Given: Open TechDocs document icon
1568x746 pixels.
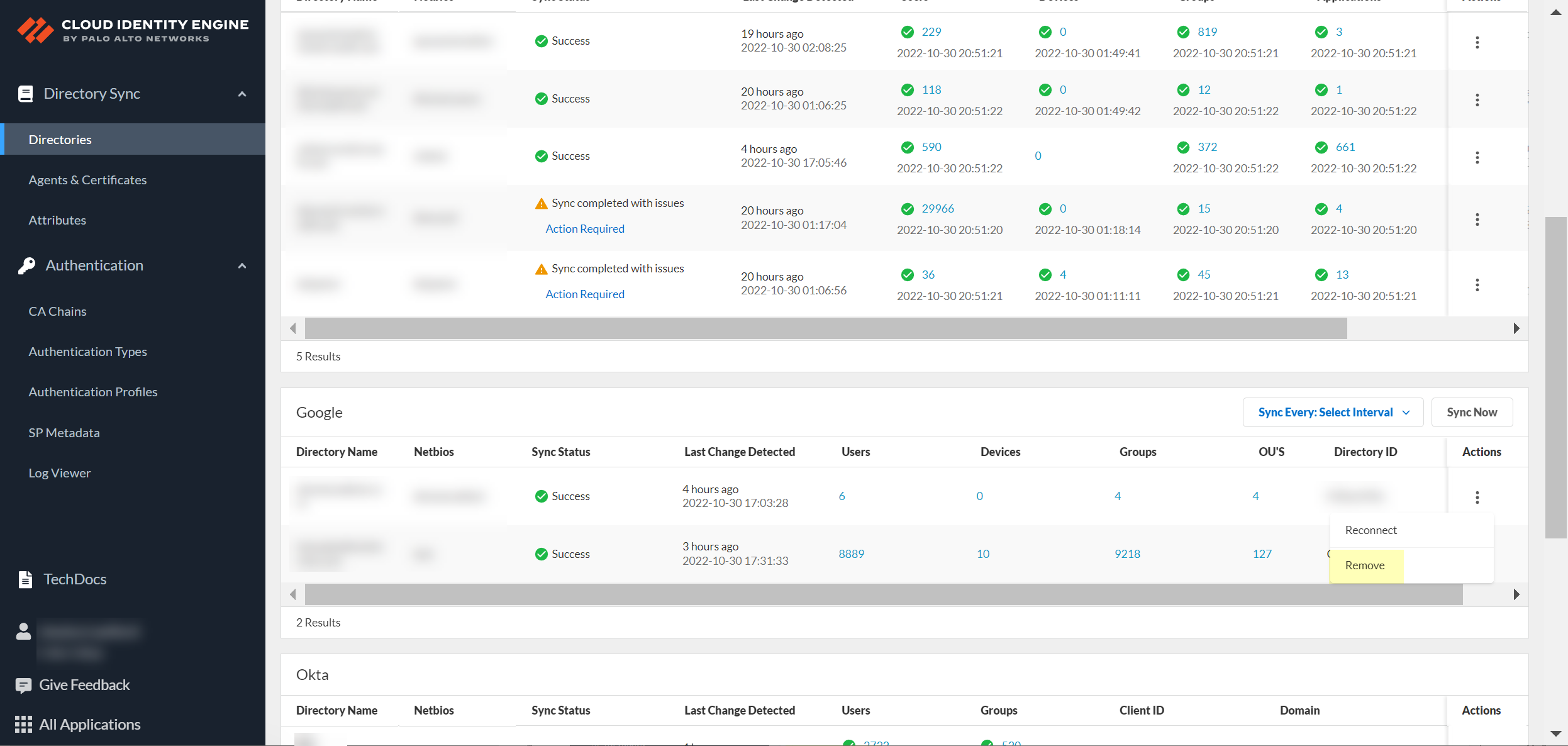Looking at the screenshot, I should pyautogui.click(x=25, y=579).
